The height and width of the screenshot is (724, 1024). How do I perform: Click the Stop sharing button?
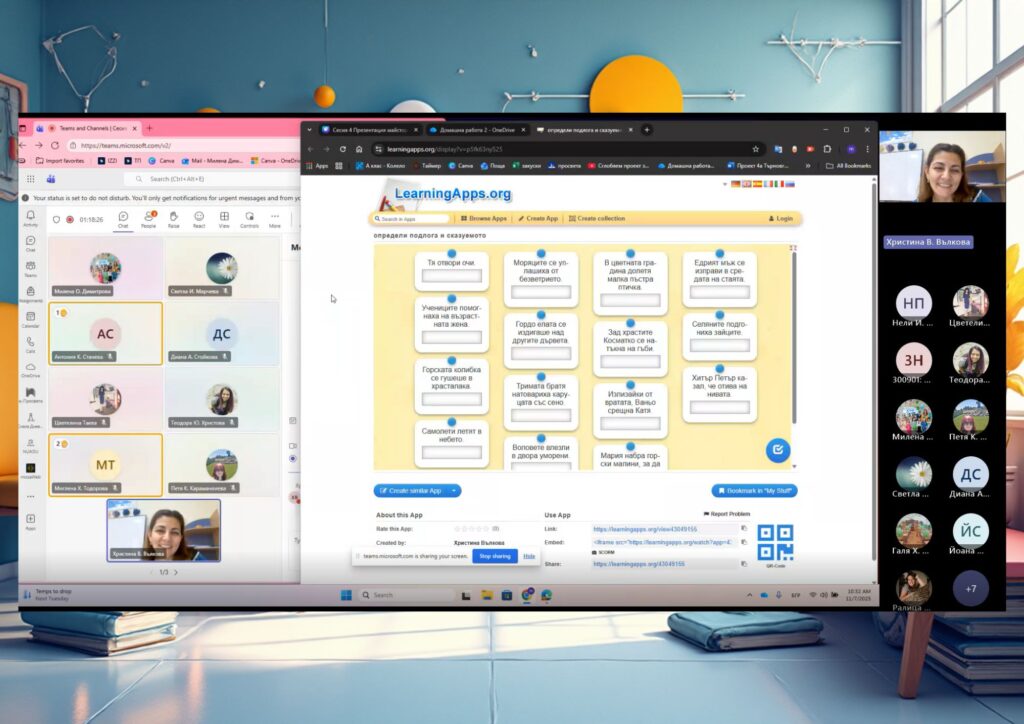pos(495,556)
